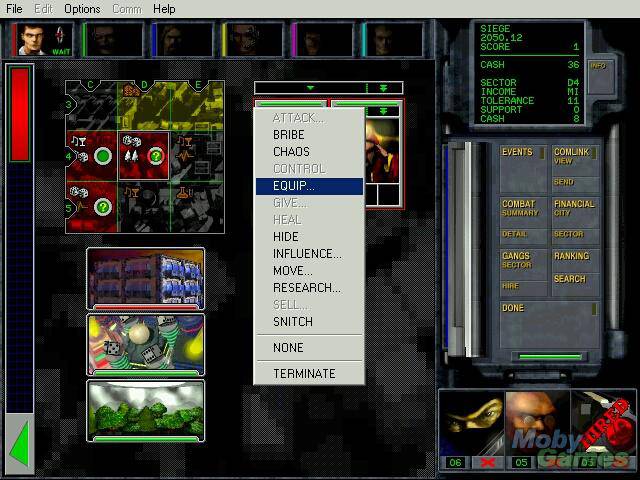Select the magenta-bordered gang portrait slot
The width and height of the screenshot is (640, 480).
point(322,40)
